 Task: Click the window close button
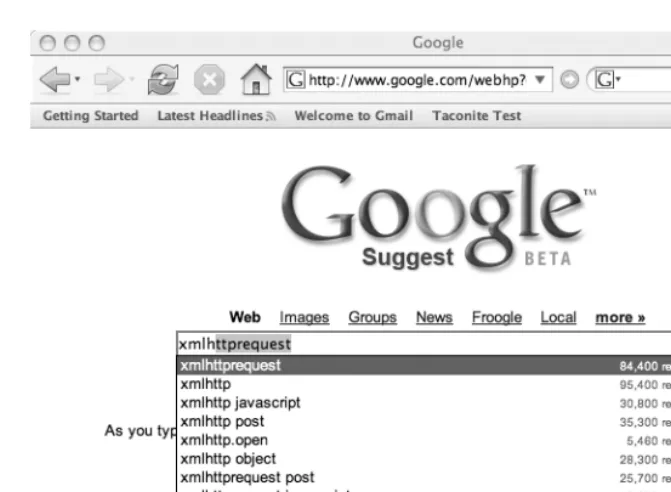point(48,43)
